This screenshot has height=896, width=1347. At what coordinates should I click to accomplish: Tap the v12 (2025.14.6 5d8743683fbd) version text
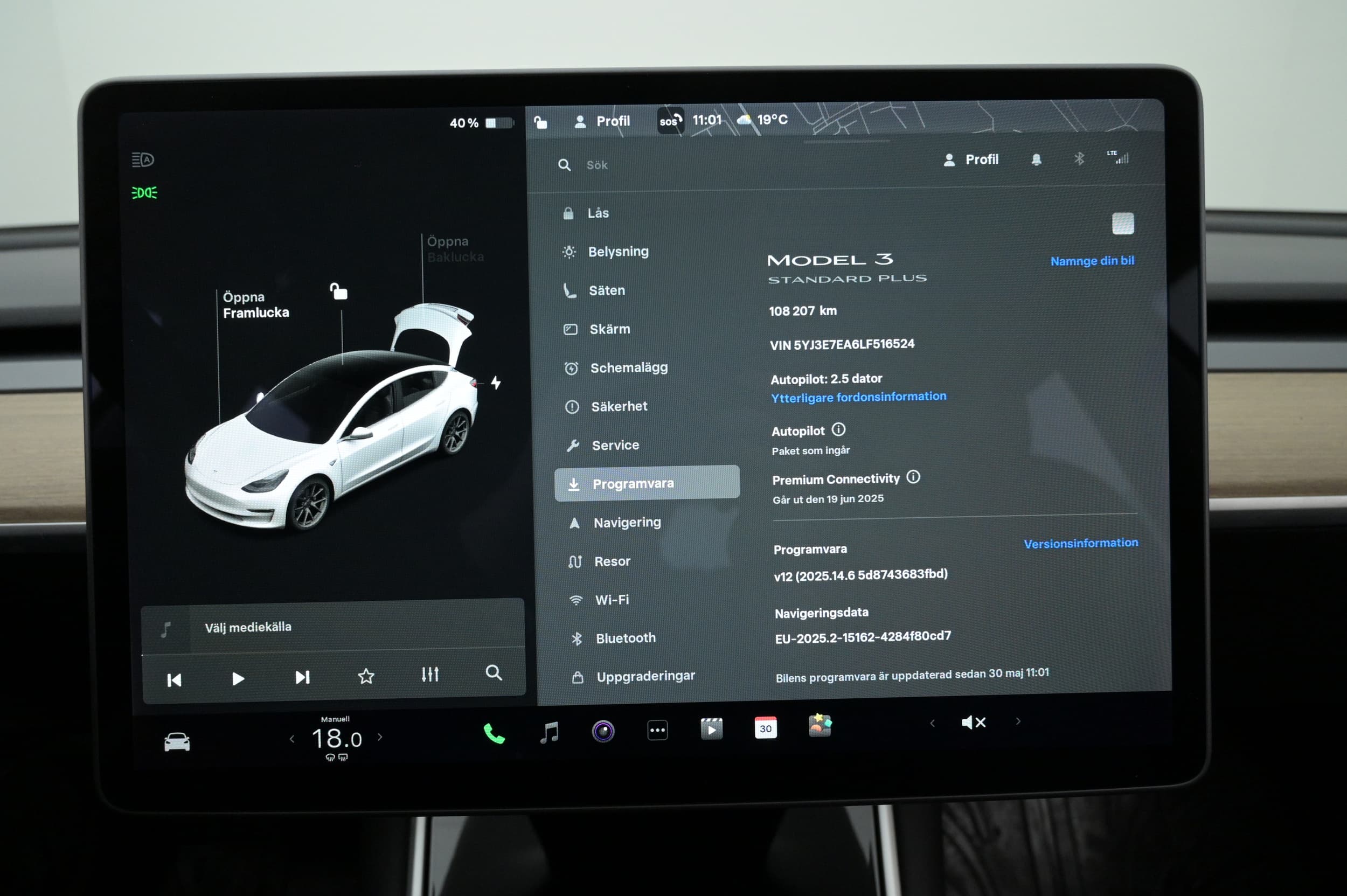pos(860,575)
